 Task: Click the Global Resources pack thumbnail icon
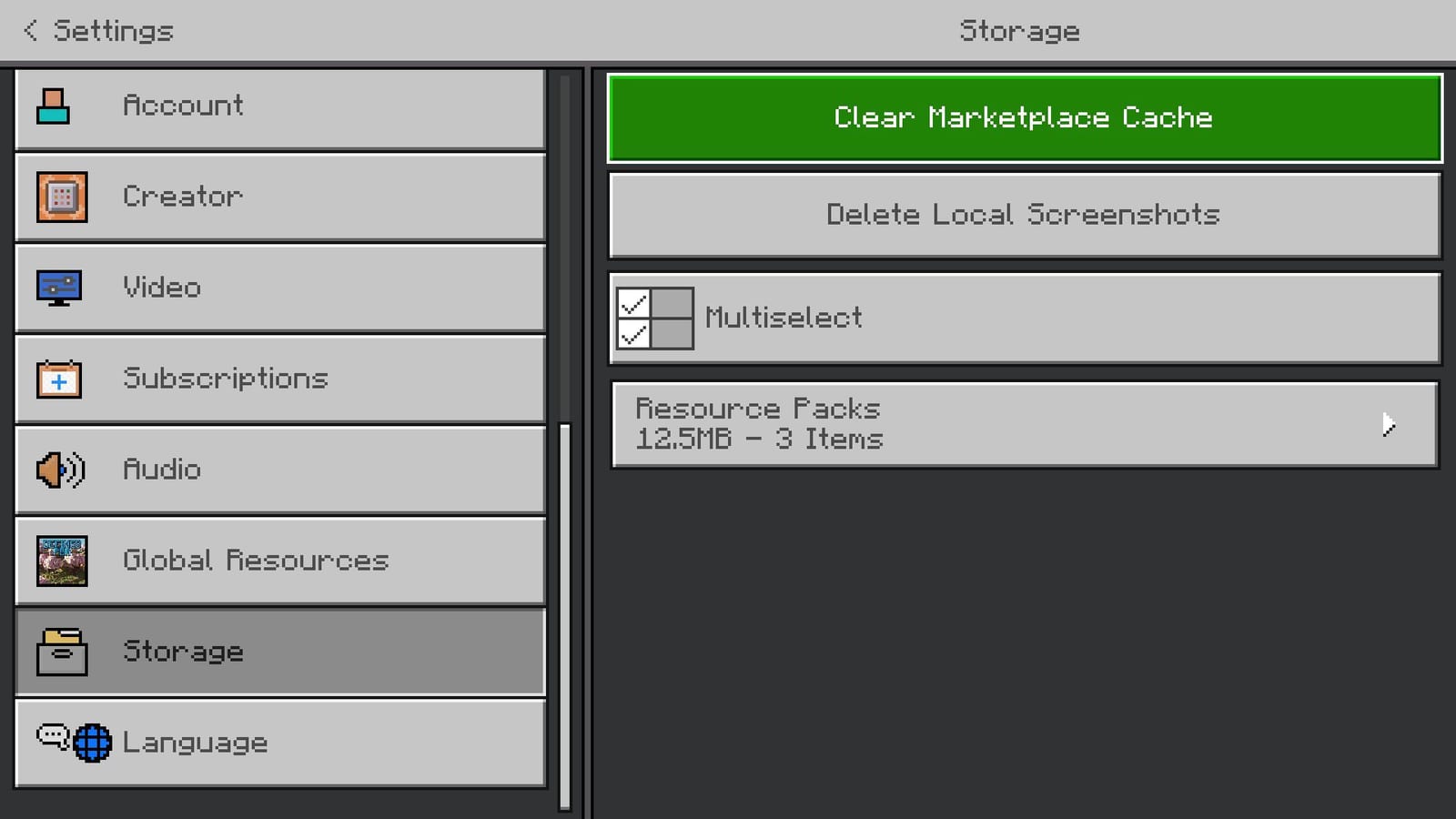coord(60,561)
